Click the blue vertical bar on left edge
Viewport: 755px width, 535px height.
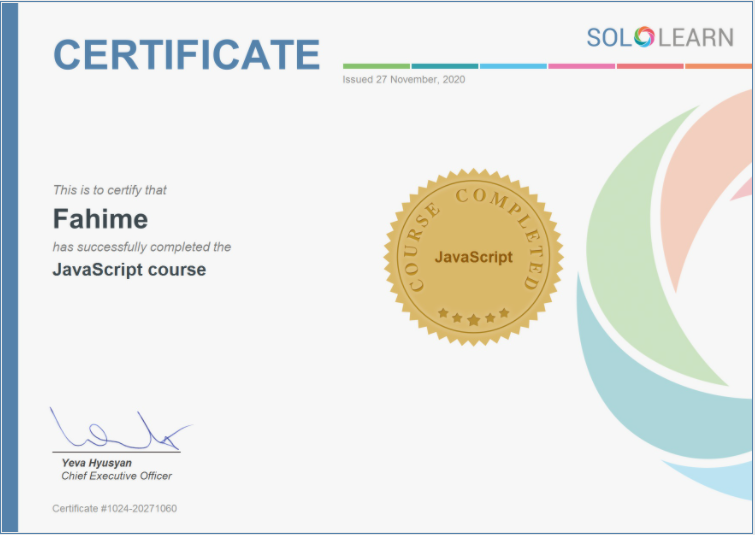point(10,267)
